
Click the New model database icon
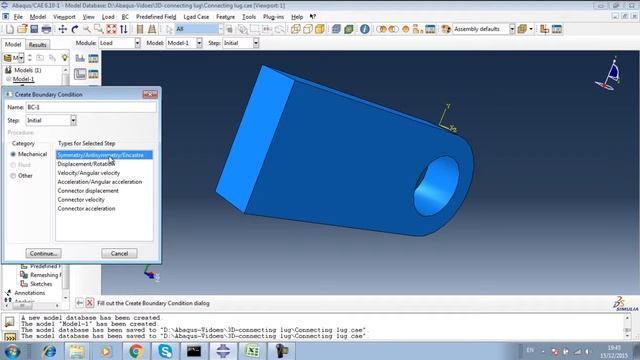coord(10,29)
